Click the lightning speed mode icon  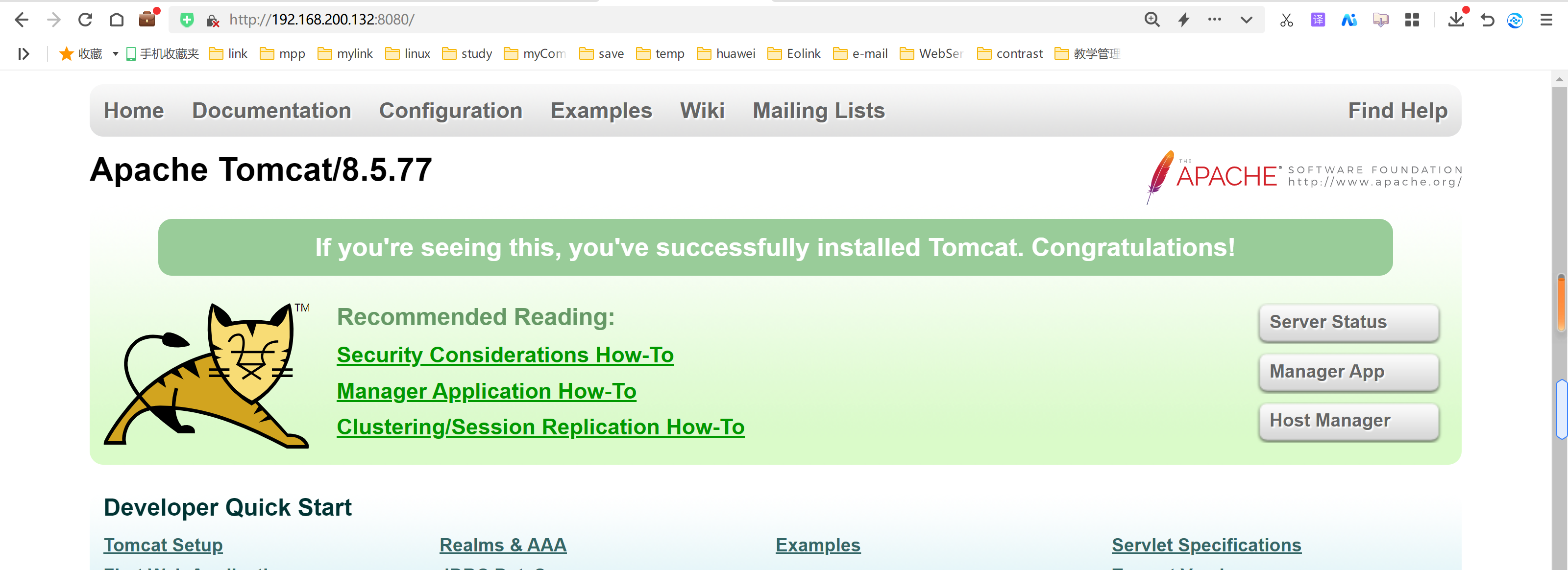click(1183, 20)
